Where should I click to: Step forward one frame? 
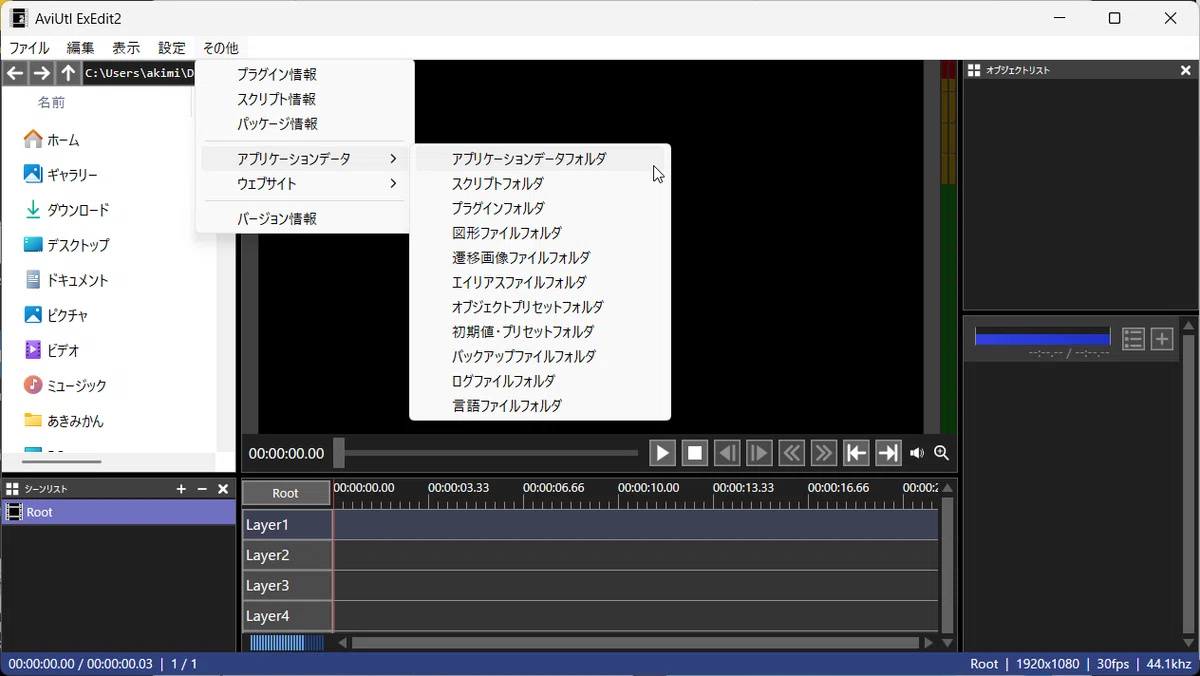(x=759, y=453)
